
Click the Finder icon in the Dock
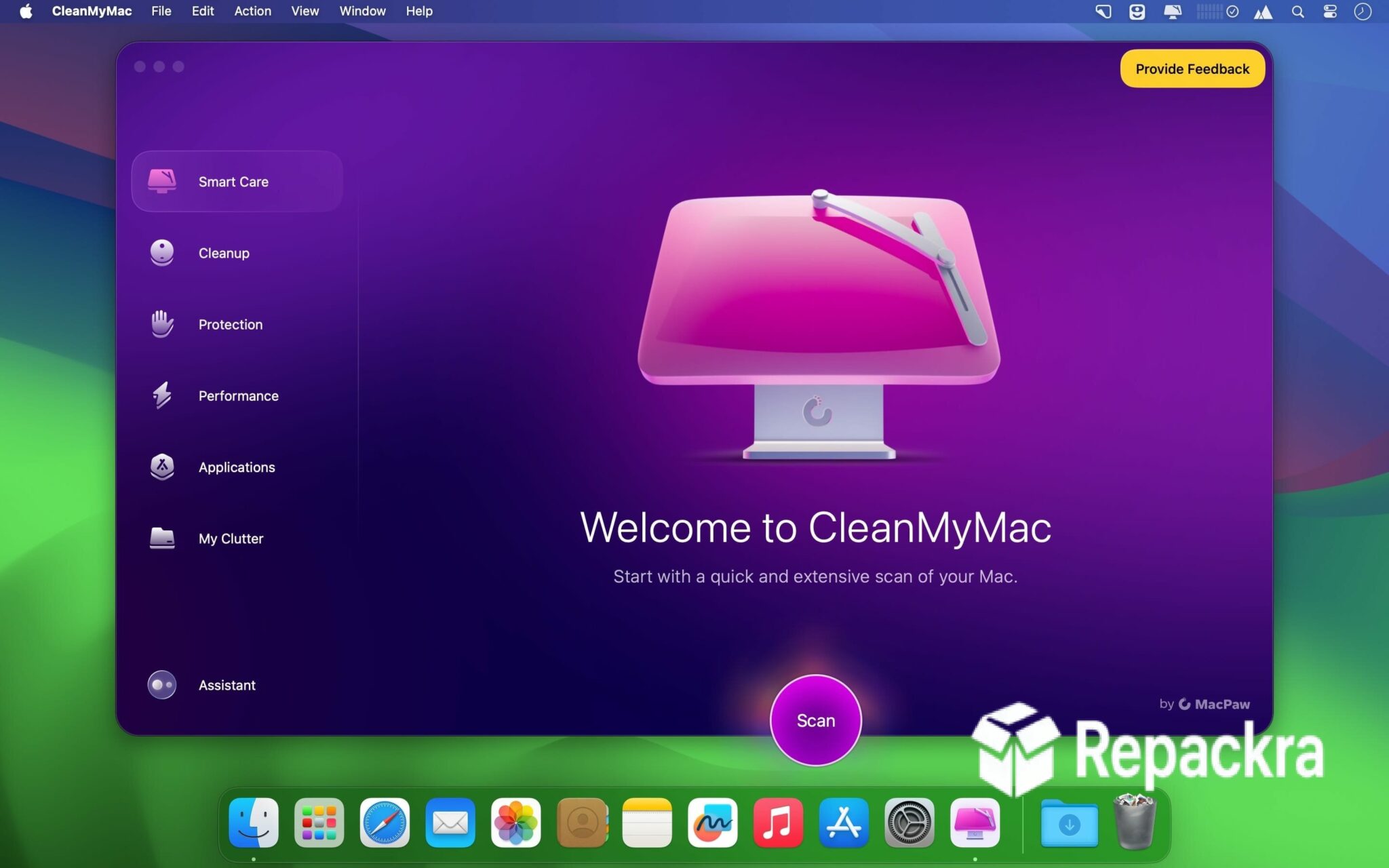pyautogui.click(x=254, y=823)
